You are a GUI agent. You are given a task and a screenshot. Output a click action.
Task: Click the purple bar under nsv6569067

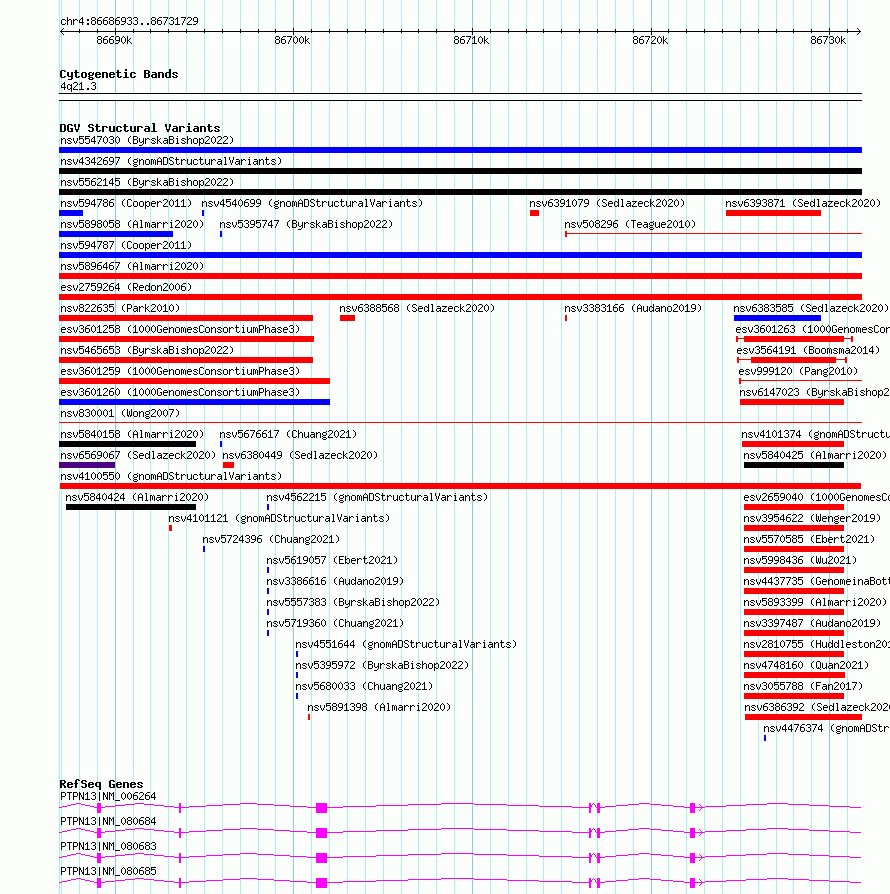87,465
